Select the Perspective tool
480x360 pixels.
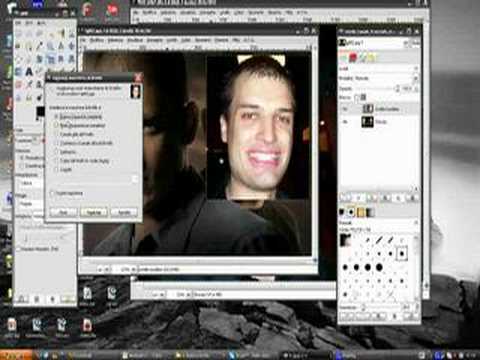click(71, 59)
